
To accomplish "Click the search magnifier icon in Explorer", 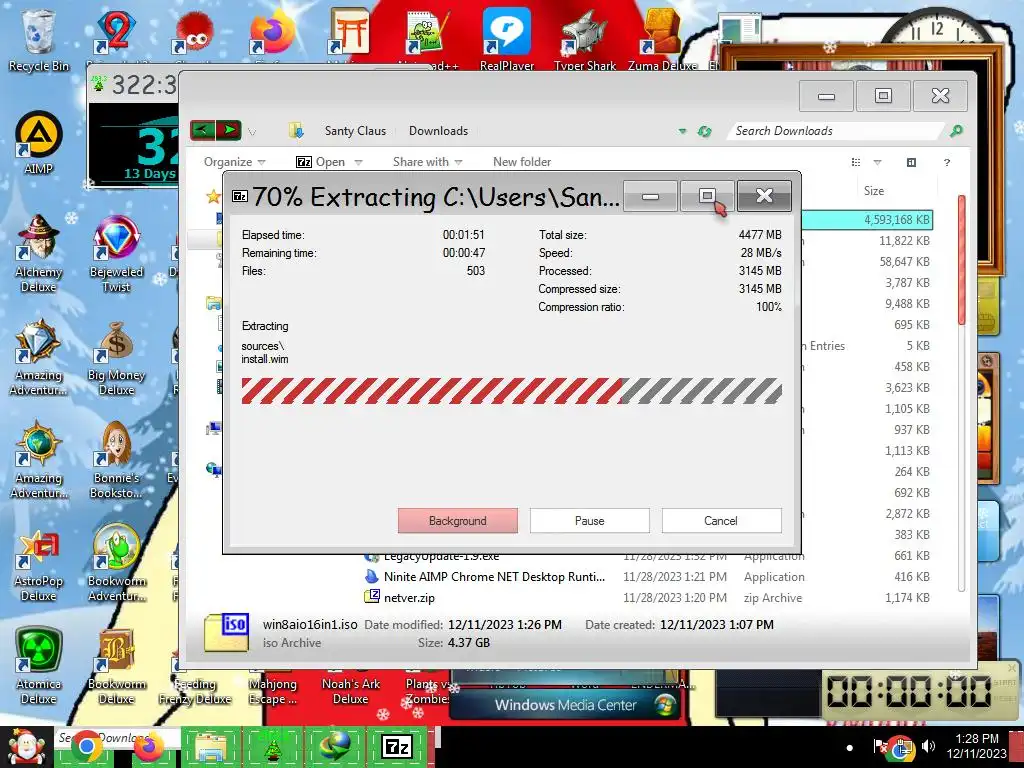I will (x=956, y=131).
